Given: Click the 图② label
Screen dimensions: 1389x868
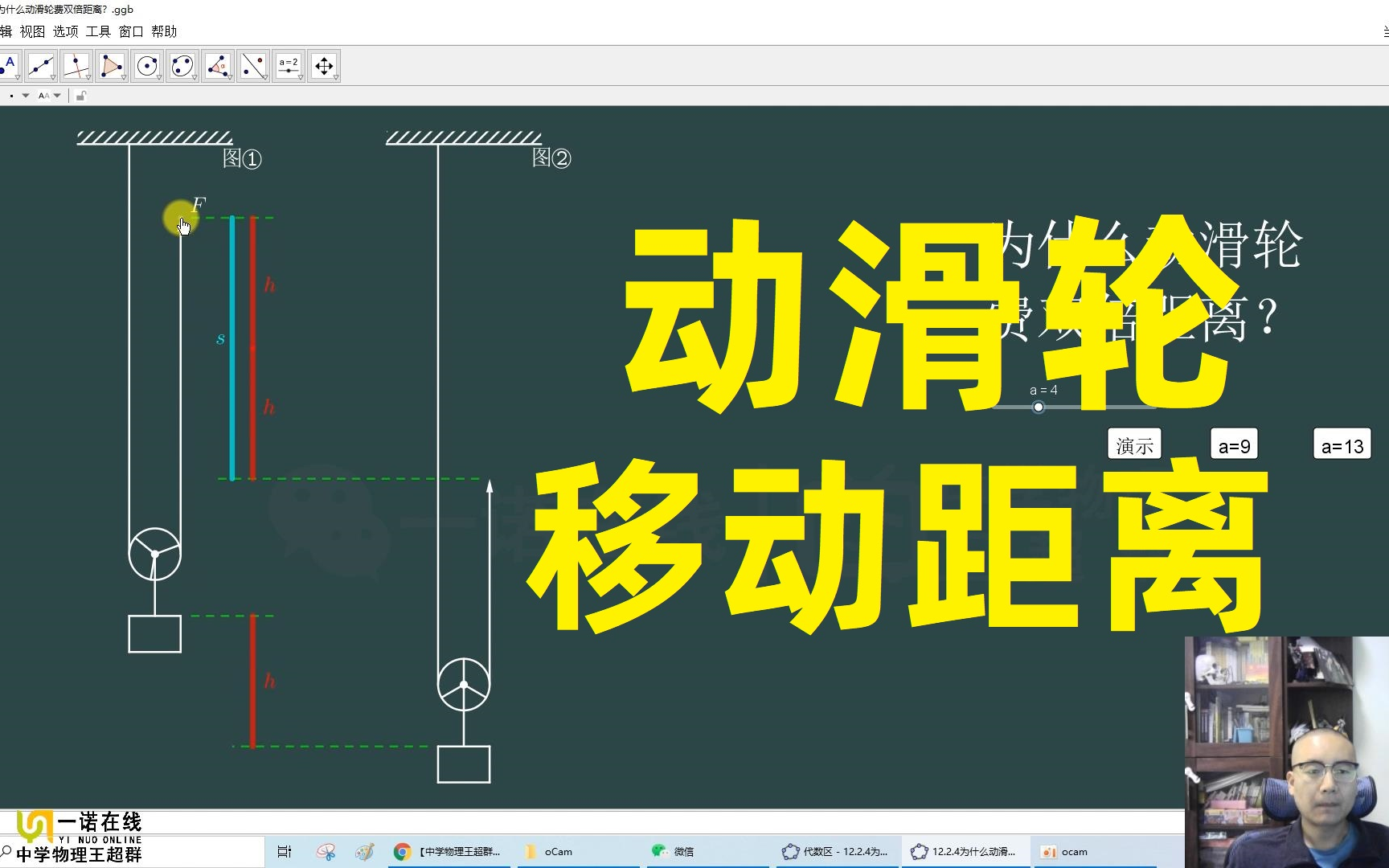Looking at the screenshot, I should click(x=551, y=158).
